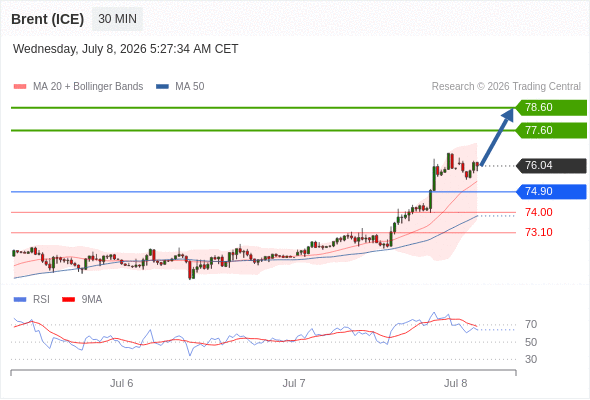Click the dark blue MA 50 legend swatch

162,87
